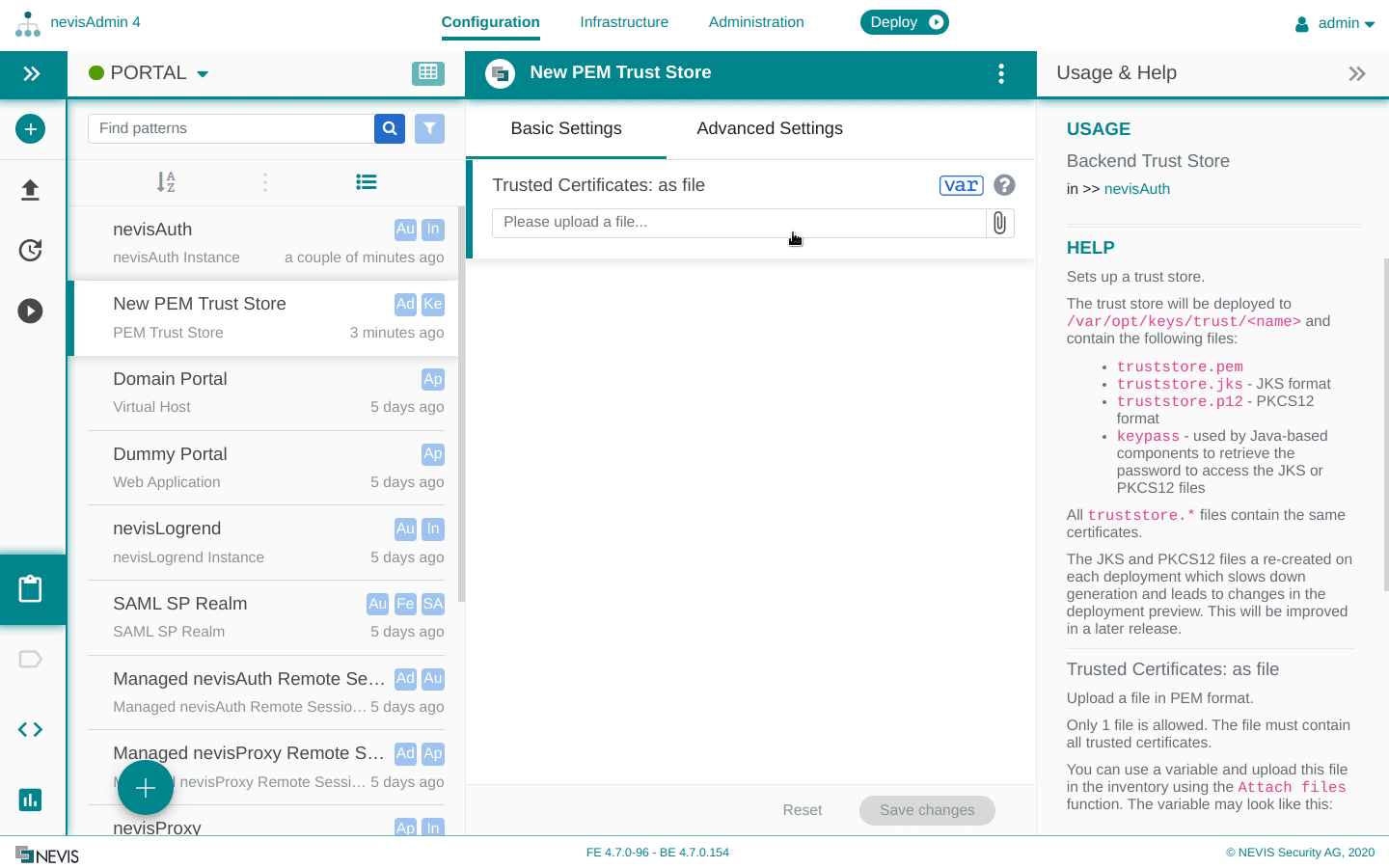Switch to the table grid view icon
The image size is (1389, 868).
428,73
